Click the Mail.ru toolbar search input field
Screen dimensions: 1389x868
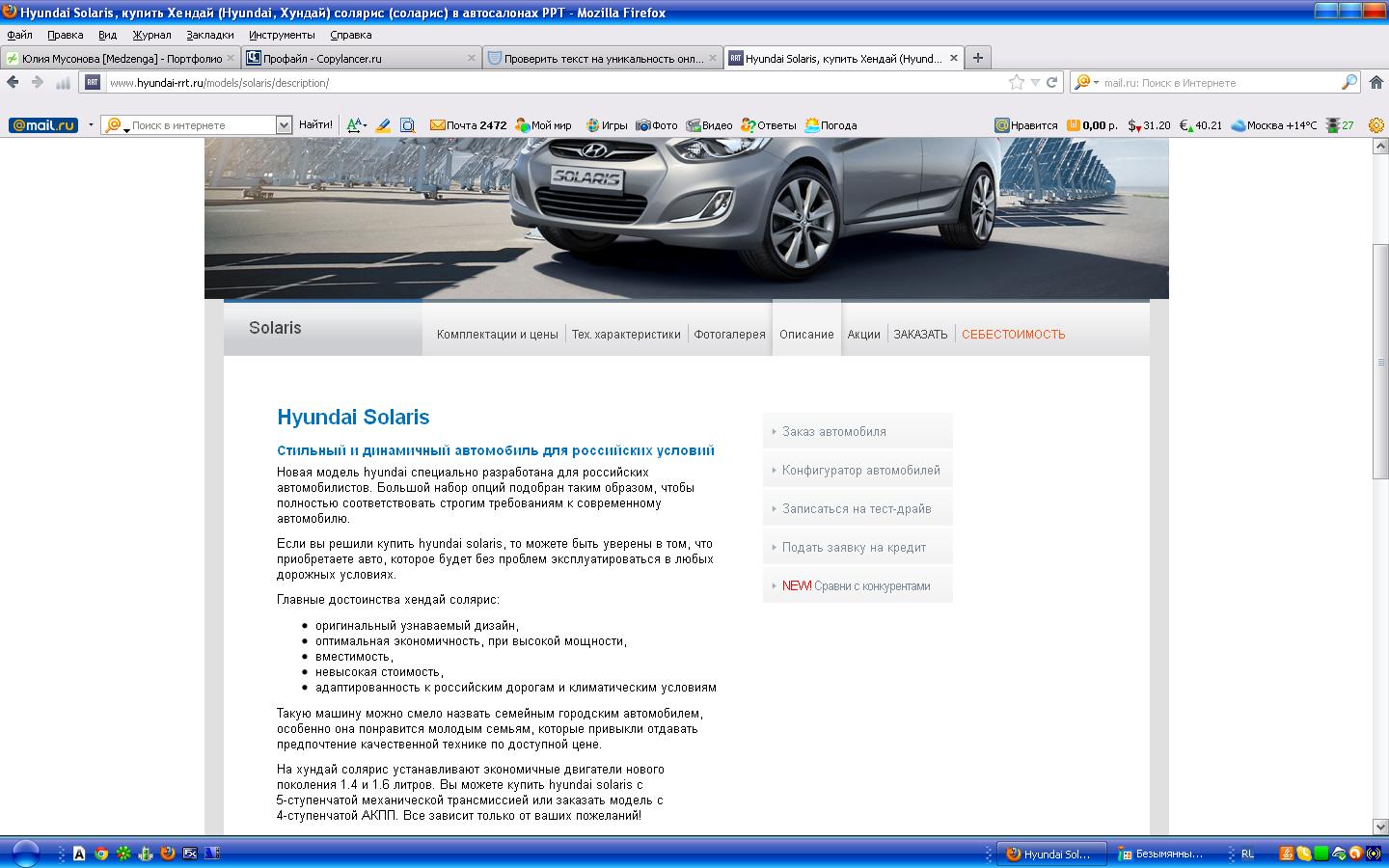pos(203,125)
